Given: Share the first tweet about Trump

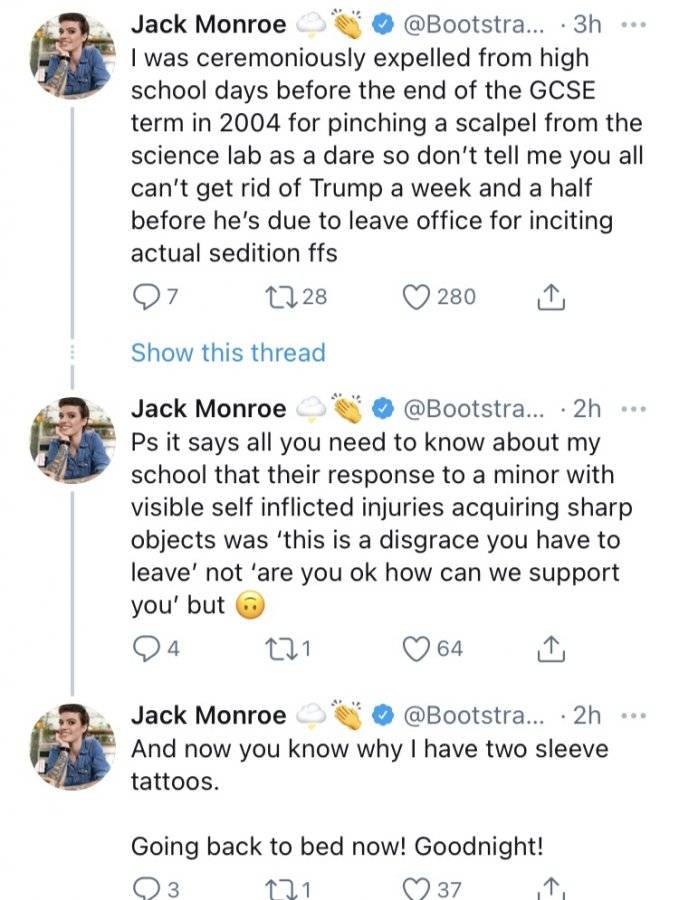Looking at the screenshot, I should (551, 297).
